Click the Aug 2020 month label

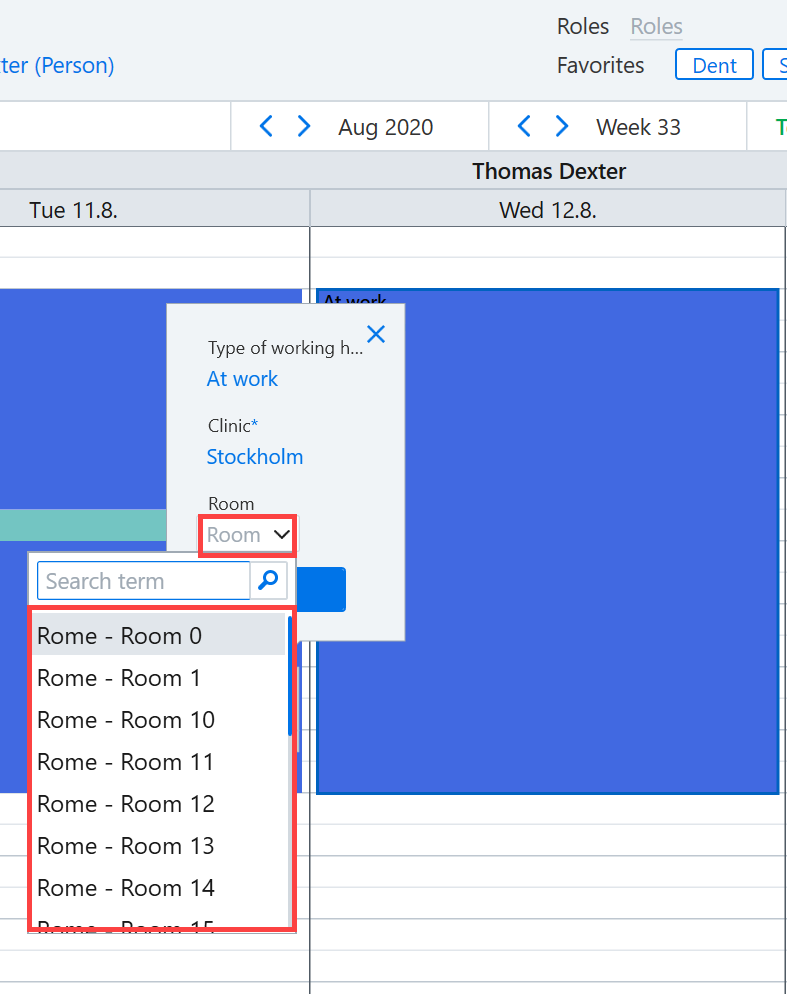tap(386, 127)
